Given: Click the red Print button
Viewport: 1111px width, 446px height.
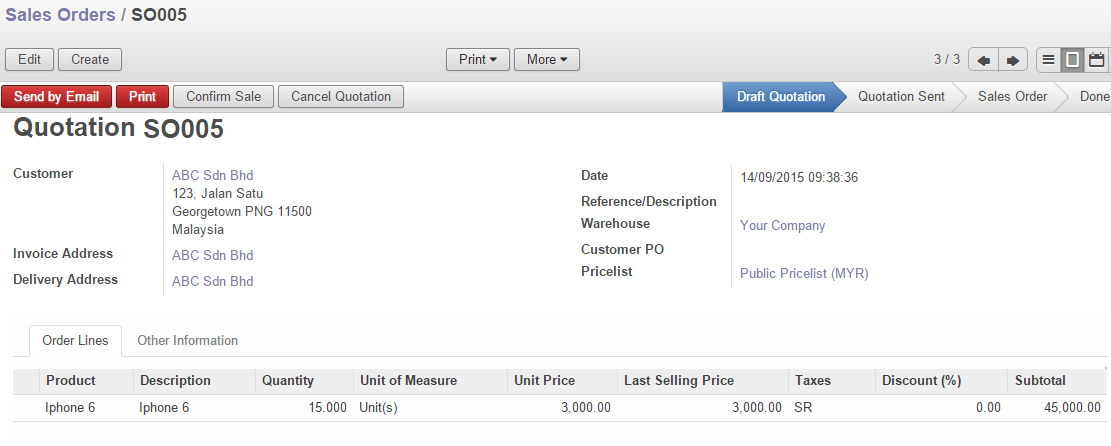Looking at the screenshot, I should click(x=142, y=97).
